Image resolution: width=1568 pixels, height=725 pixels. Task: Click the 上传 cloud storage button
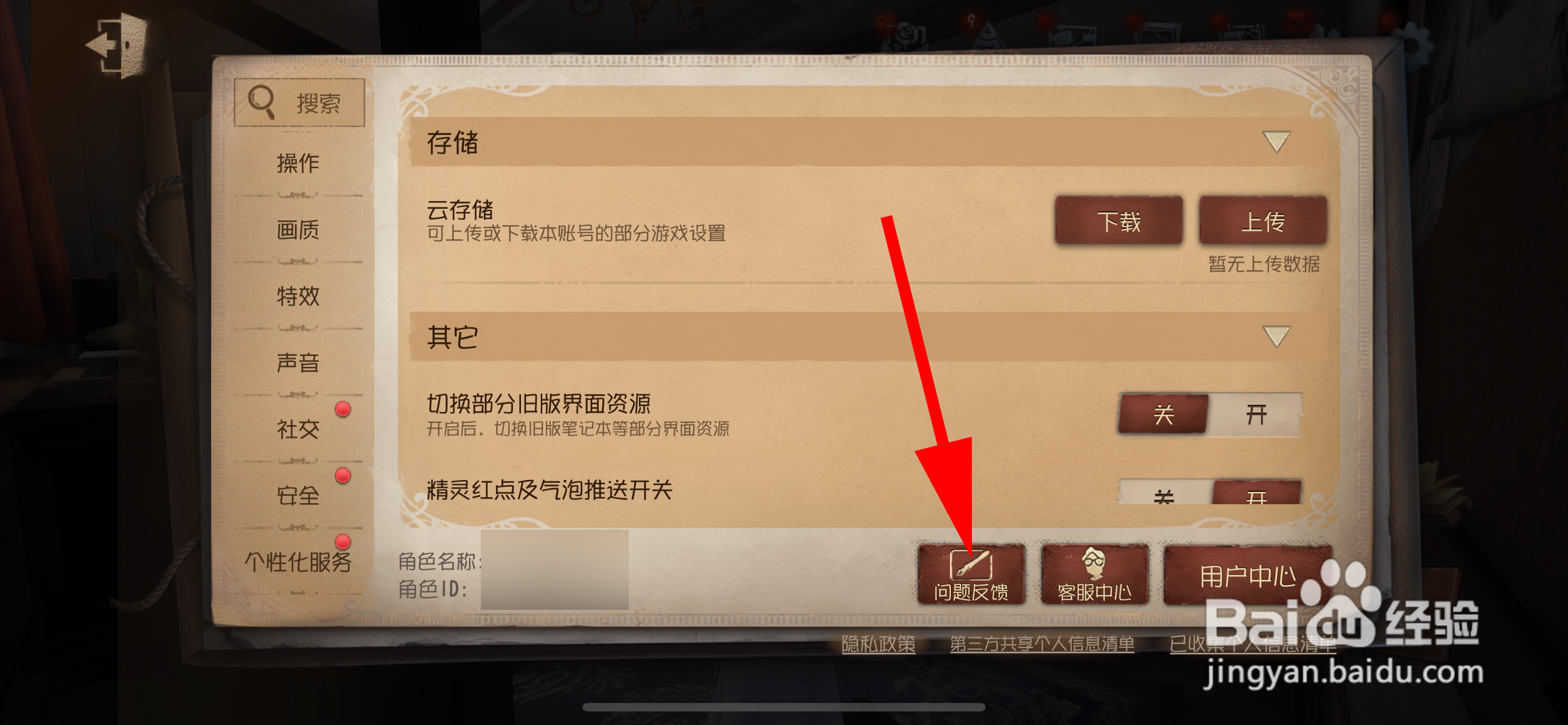pyautogui.click(x=1263, y=221)
